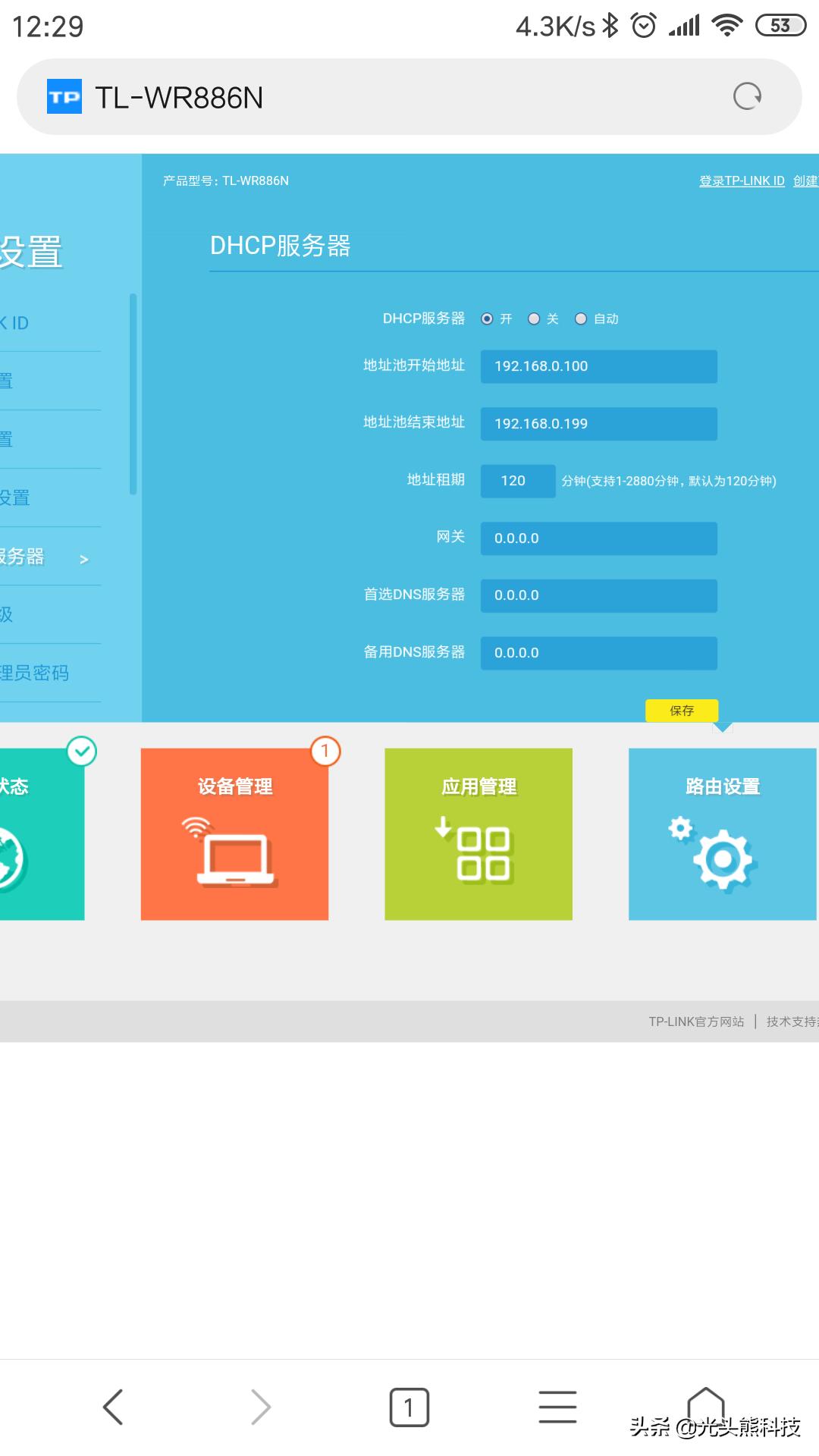Open the browser tabs counter showing 1
This screenshot has width=819, height=1456.
click(409, 1407)
